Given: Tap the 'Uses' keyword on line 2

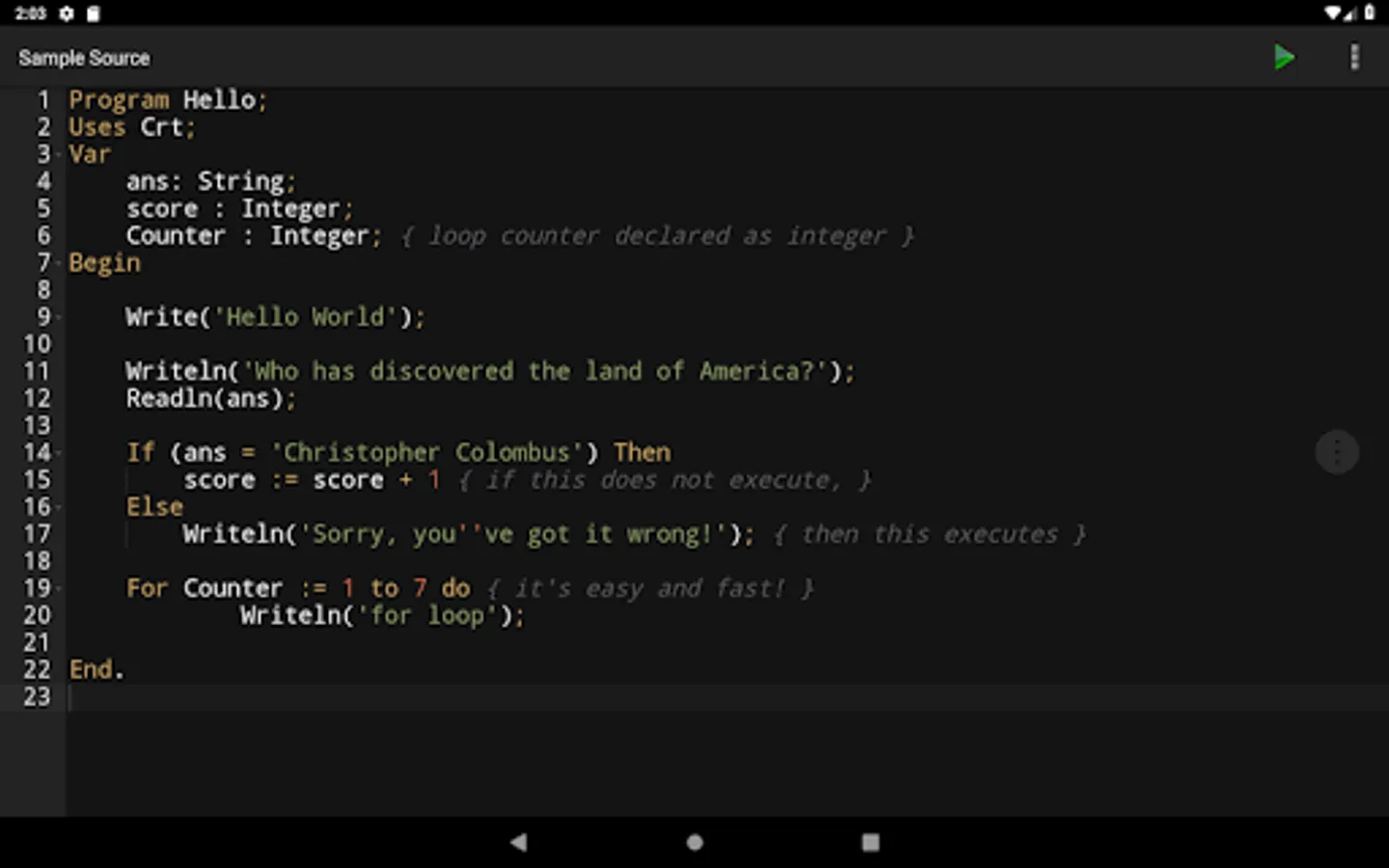Looking at the screenshot, I should [x=96, y=127].
